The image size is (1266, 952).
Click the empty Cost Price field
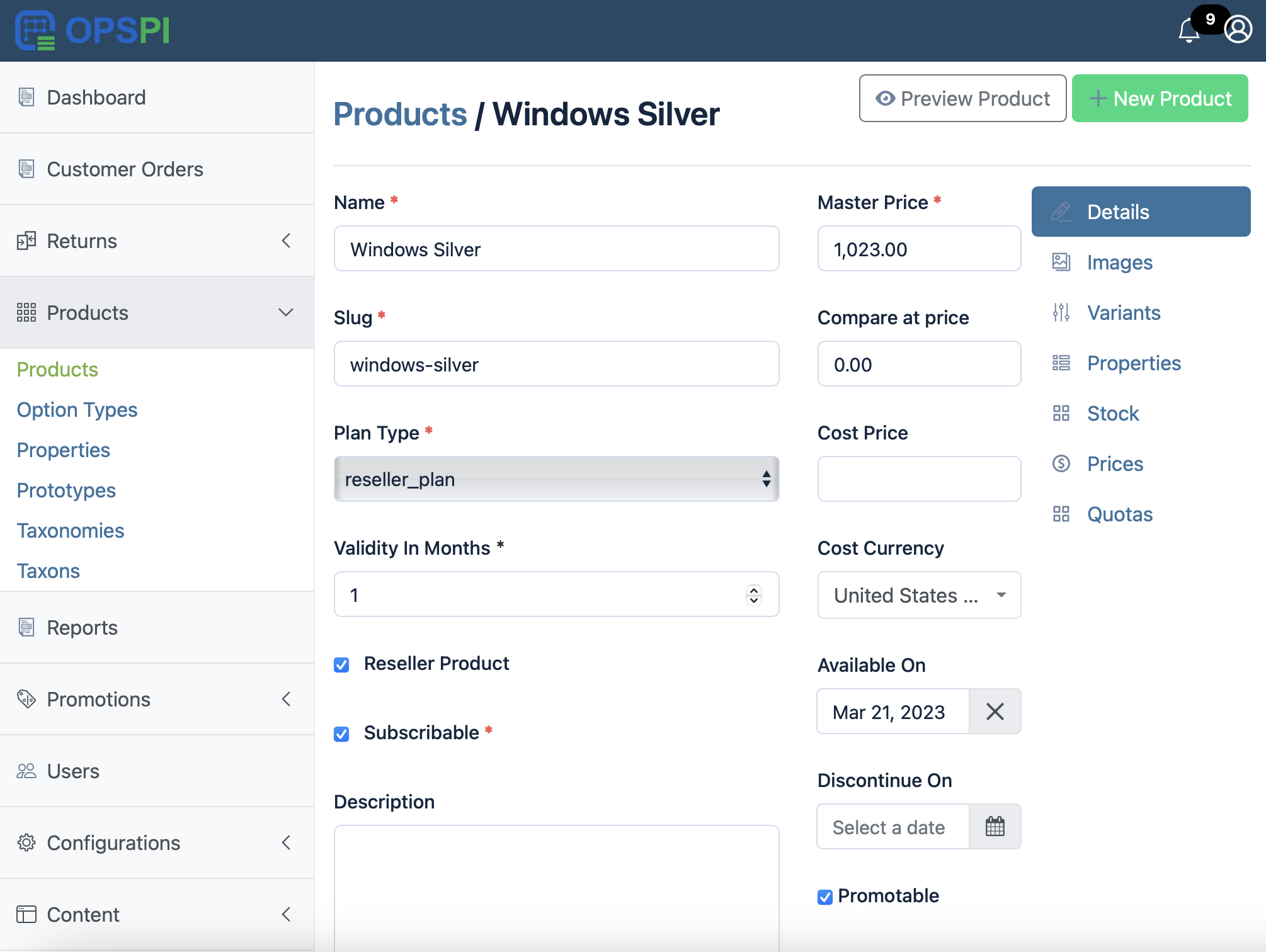click(920, 479)
